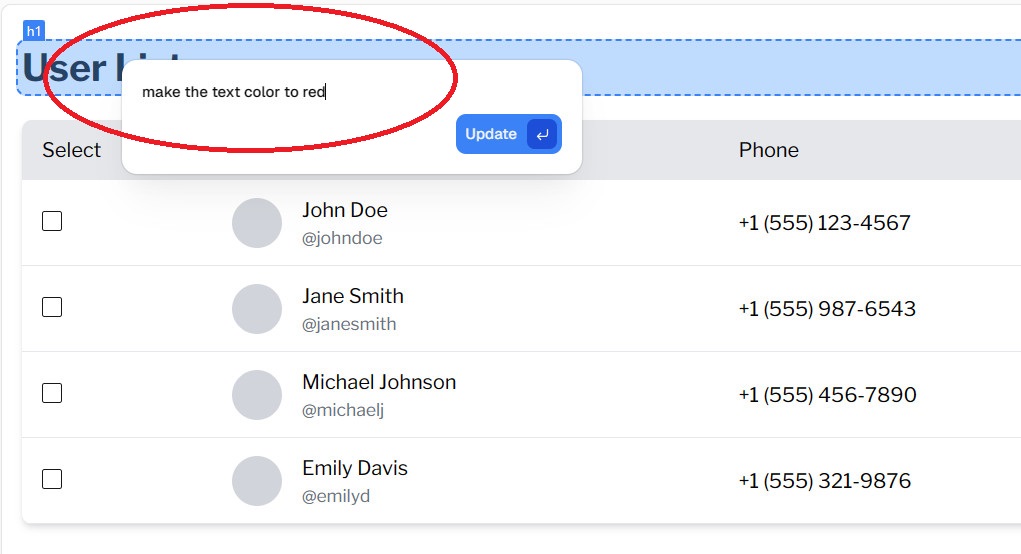This screenshot has width=1021, height=554.
Task: Click the h1 element tag badge
Action: [x=34, y=31]
